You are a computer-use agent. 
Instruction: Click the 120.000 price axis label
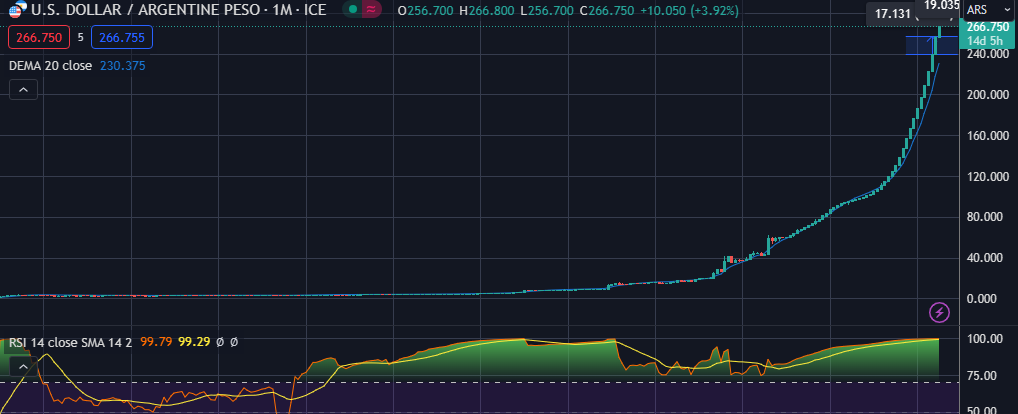987,177
